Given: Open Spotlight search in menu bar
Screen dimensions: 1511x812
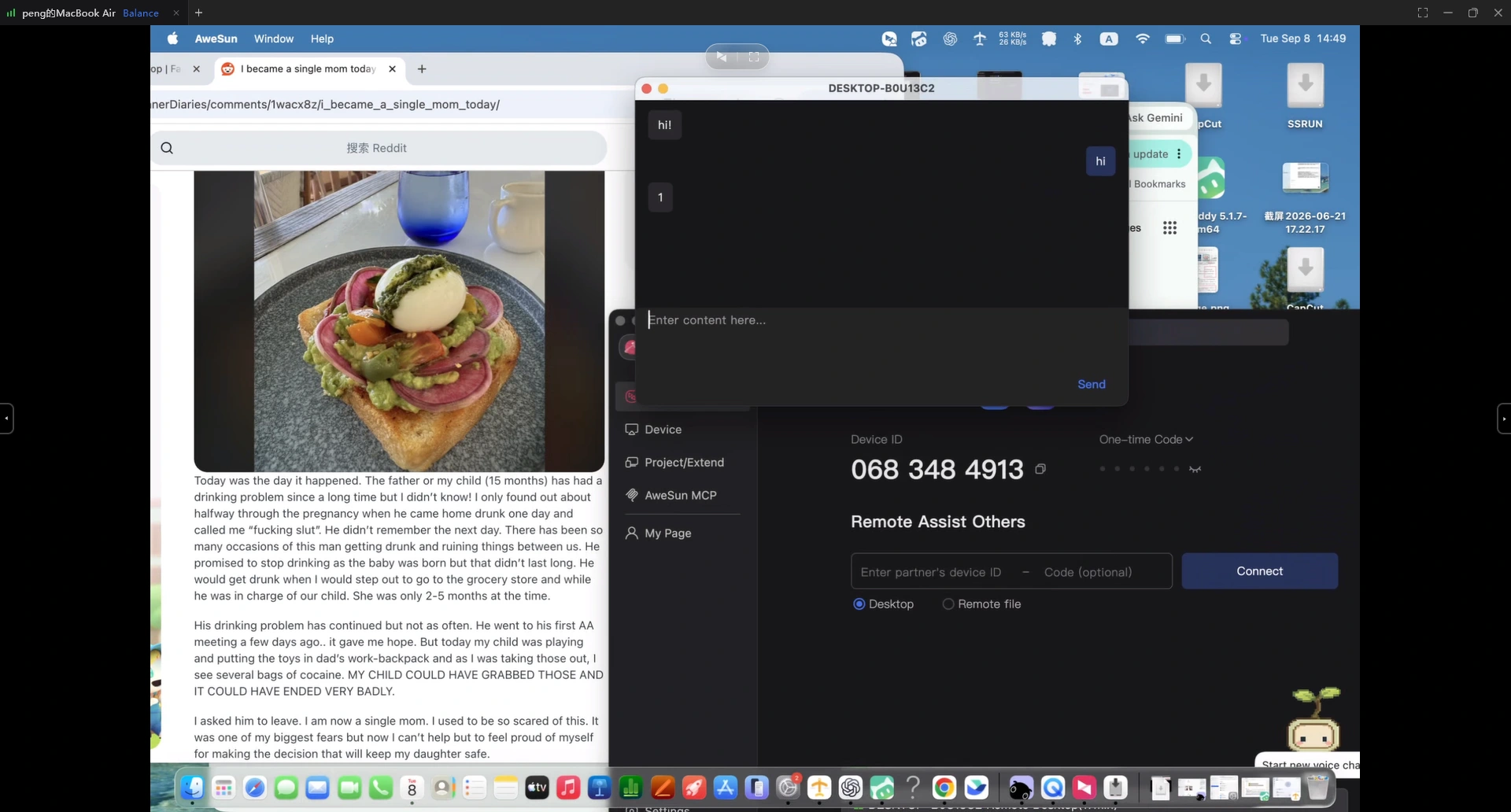Looking at the screenshot, I should pos(1206,39).
